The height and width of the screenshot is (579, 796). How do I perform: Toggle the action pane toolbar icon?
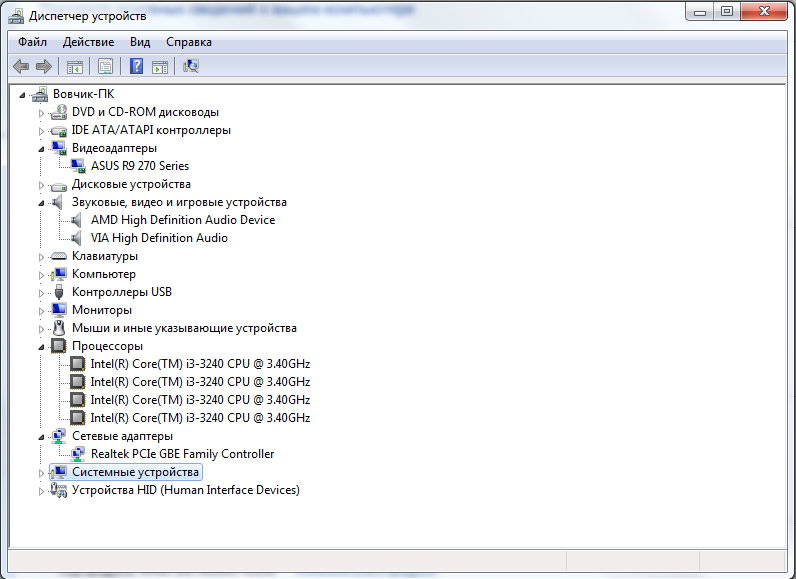(x=160, y=66)
